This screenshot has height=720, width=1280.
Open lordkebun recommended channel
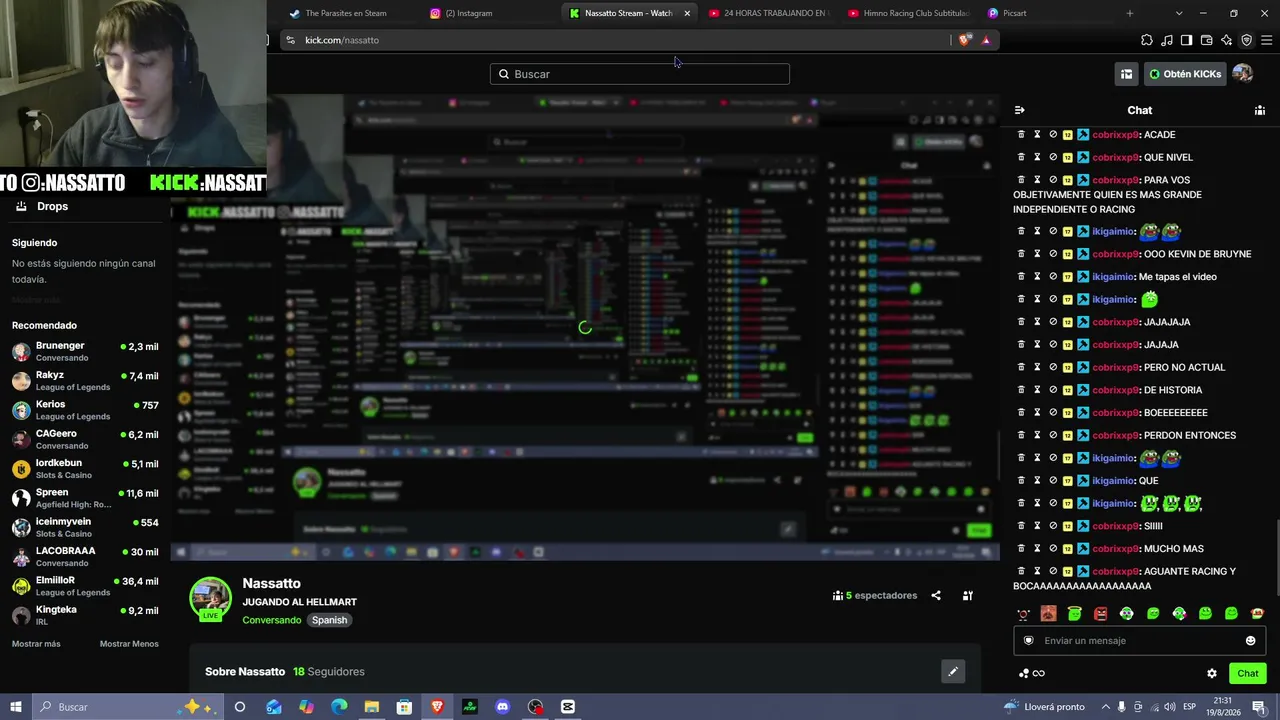coord(85,469)
